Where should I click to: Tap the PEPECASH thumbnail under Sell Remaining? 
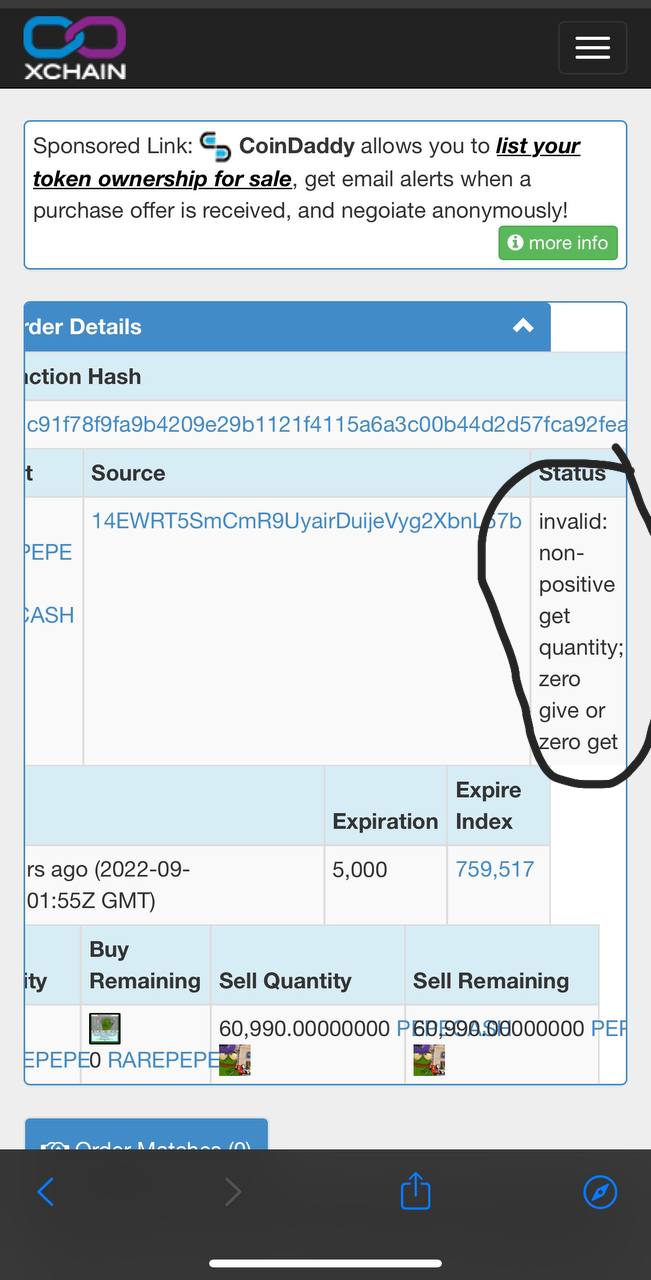click(x=429, y=1060)
